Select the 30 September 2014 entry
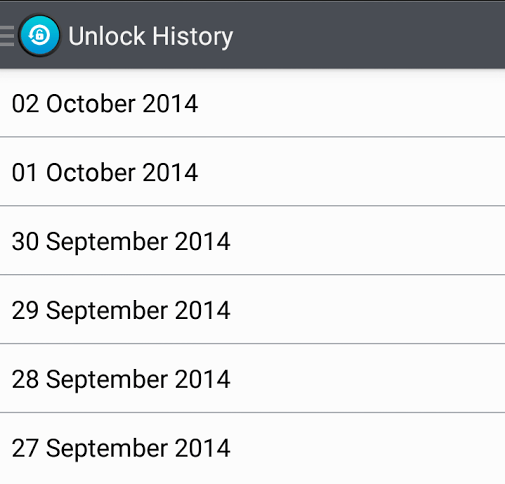 (252, 241)
